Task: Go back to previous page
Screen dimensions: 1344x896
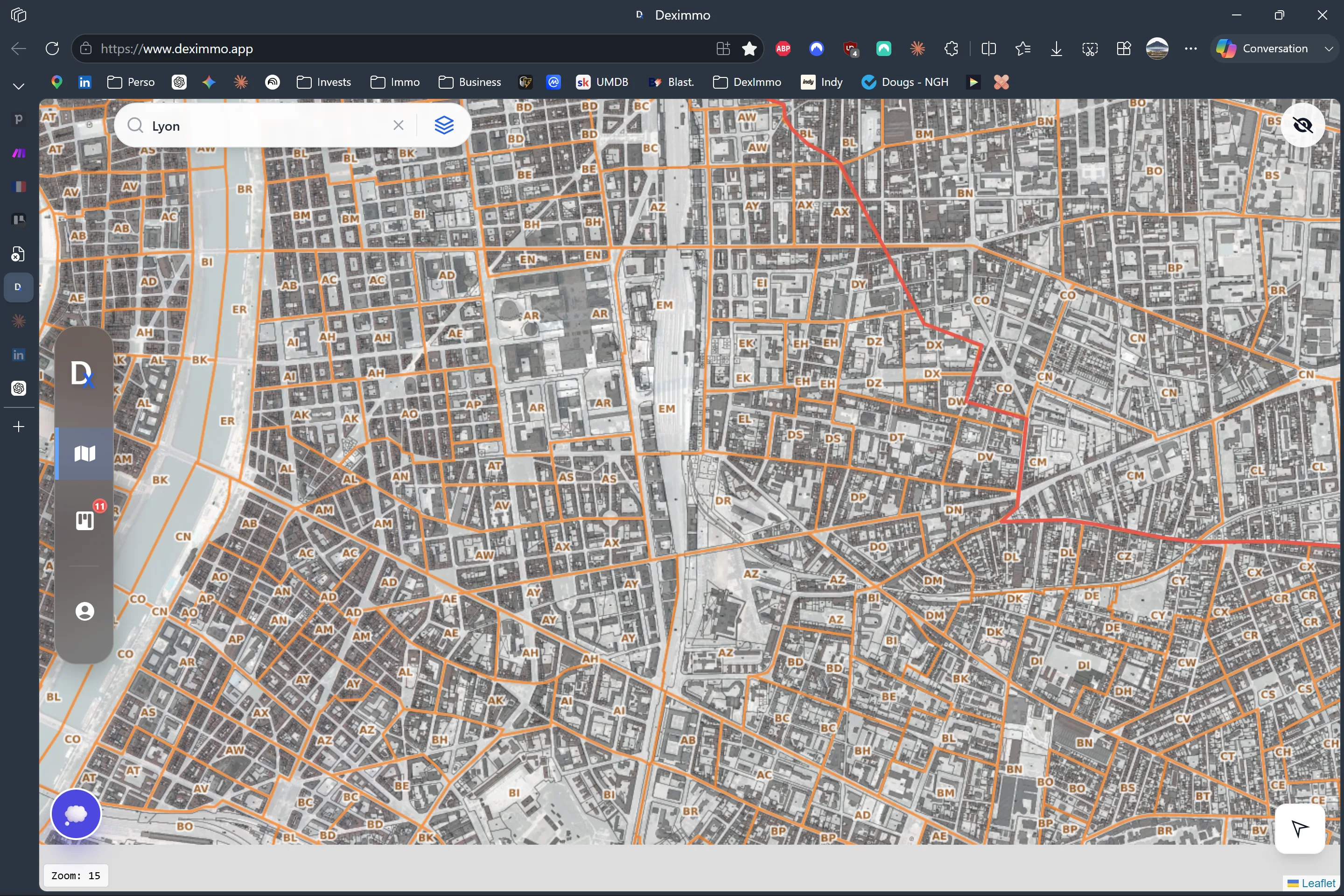Action: coord(18,49)
